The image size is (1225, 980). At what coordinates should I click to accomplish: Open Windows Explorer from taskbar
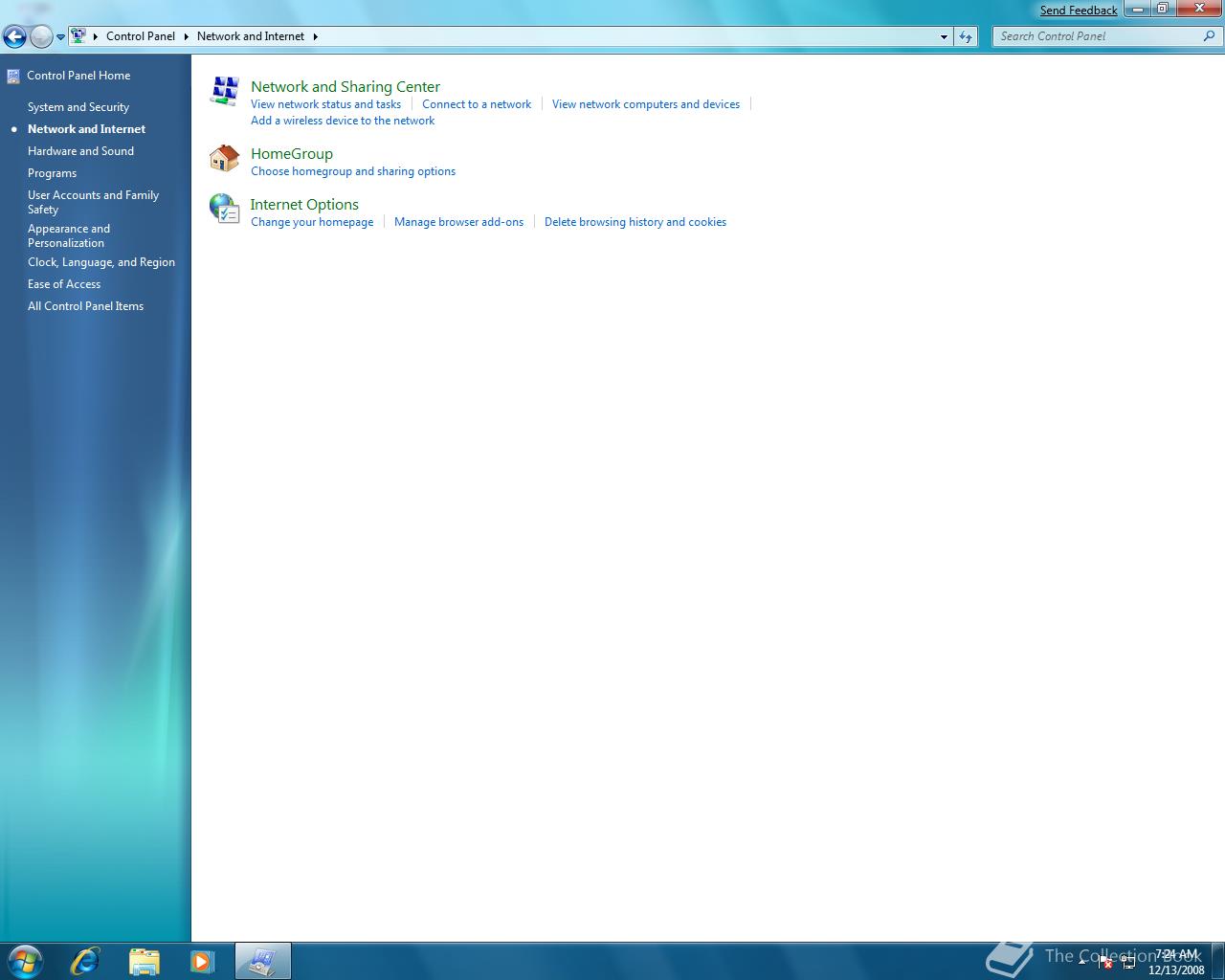point(144,961)
